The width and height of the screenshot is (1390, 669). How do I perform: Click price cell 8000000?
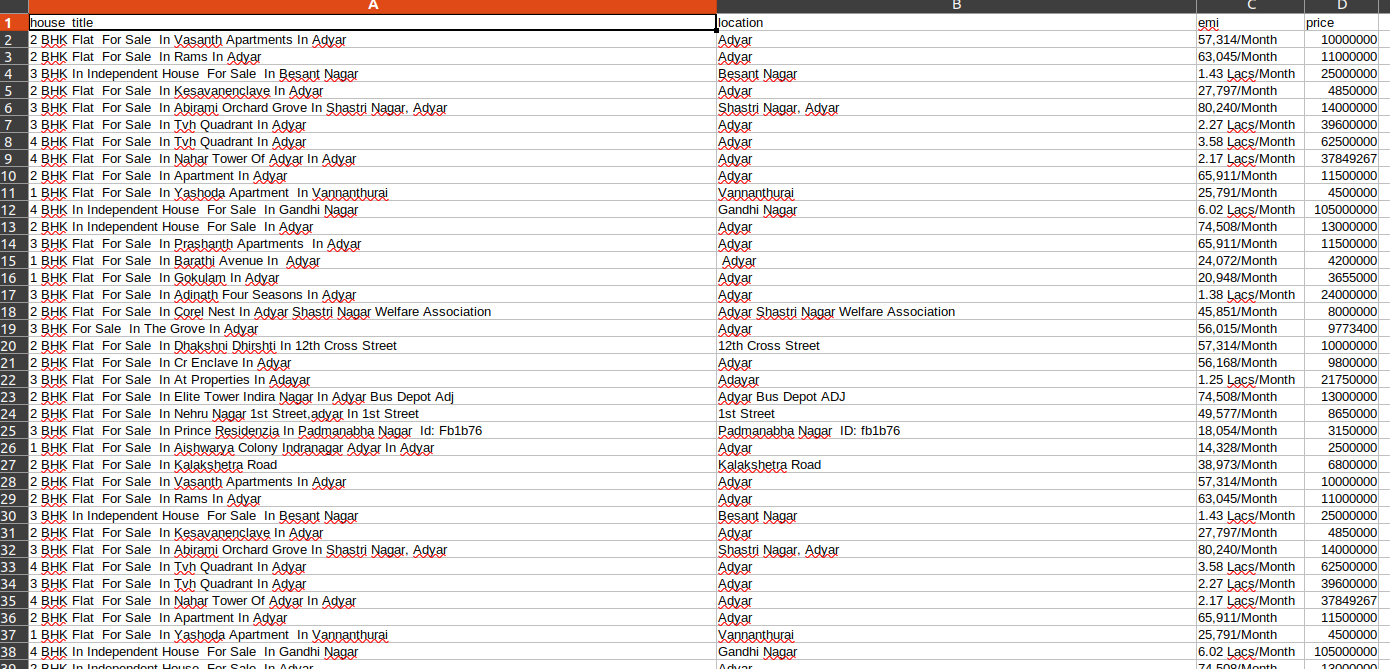click(1342, 311)
